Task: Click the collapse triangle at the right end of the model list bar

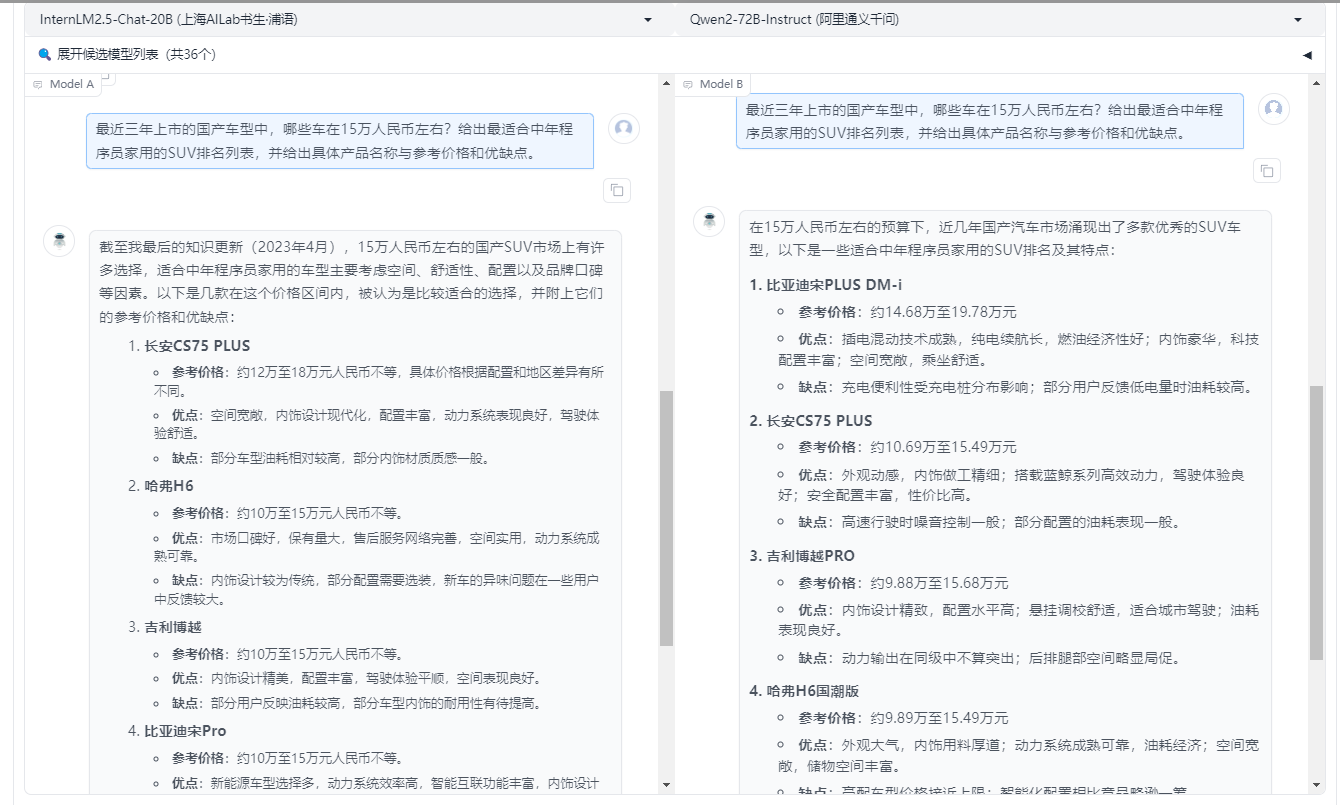Action: (1307, 55)
